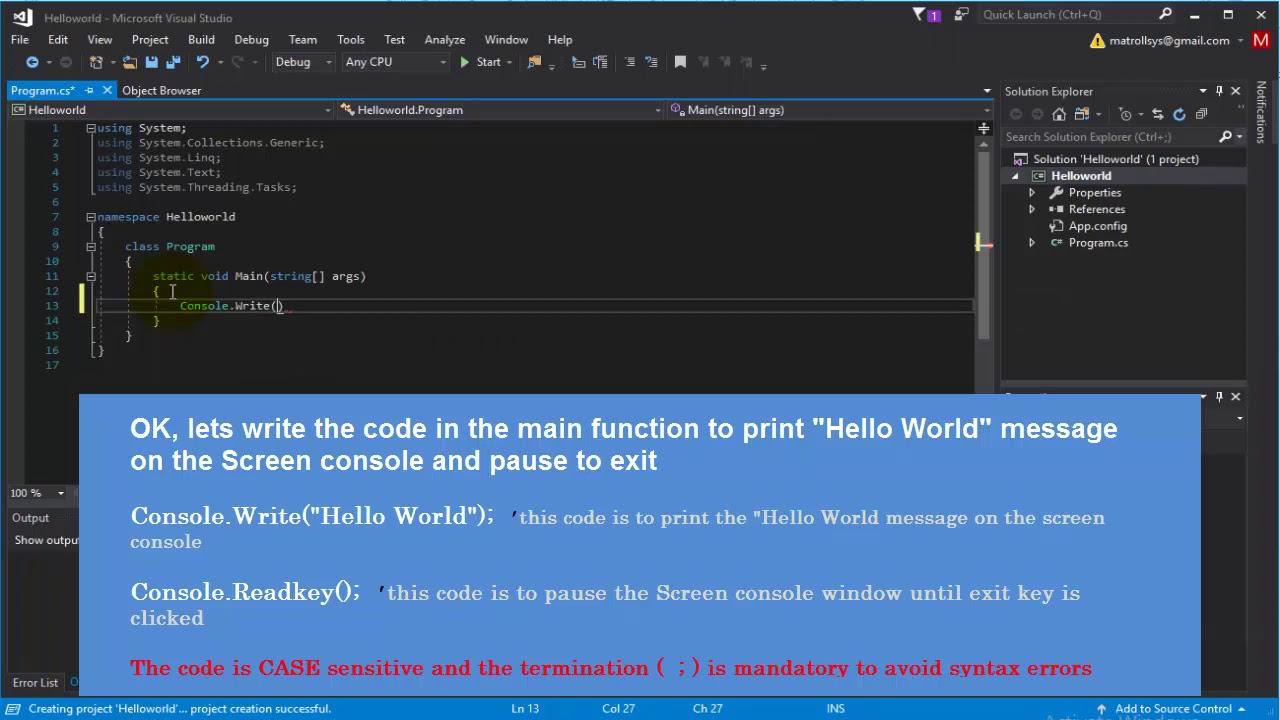
Task: Open the Debug menu
Action: 251,39
